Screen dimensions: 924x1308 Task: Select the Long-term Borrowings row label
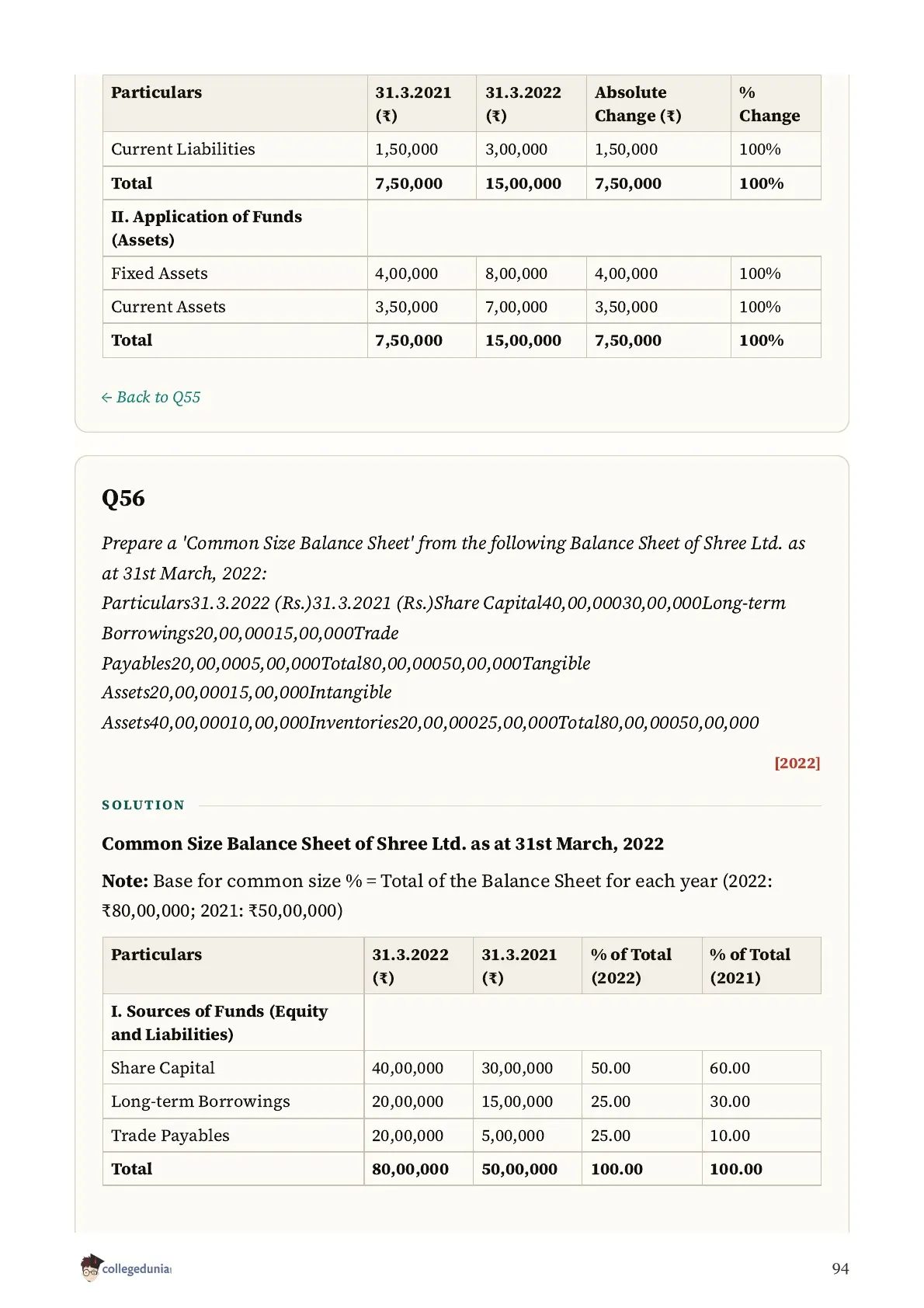(x=200, y=1101)
